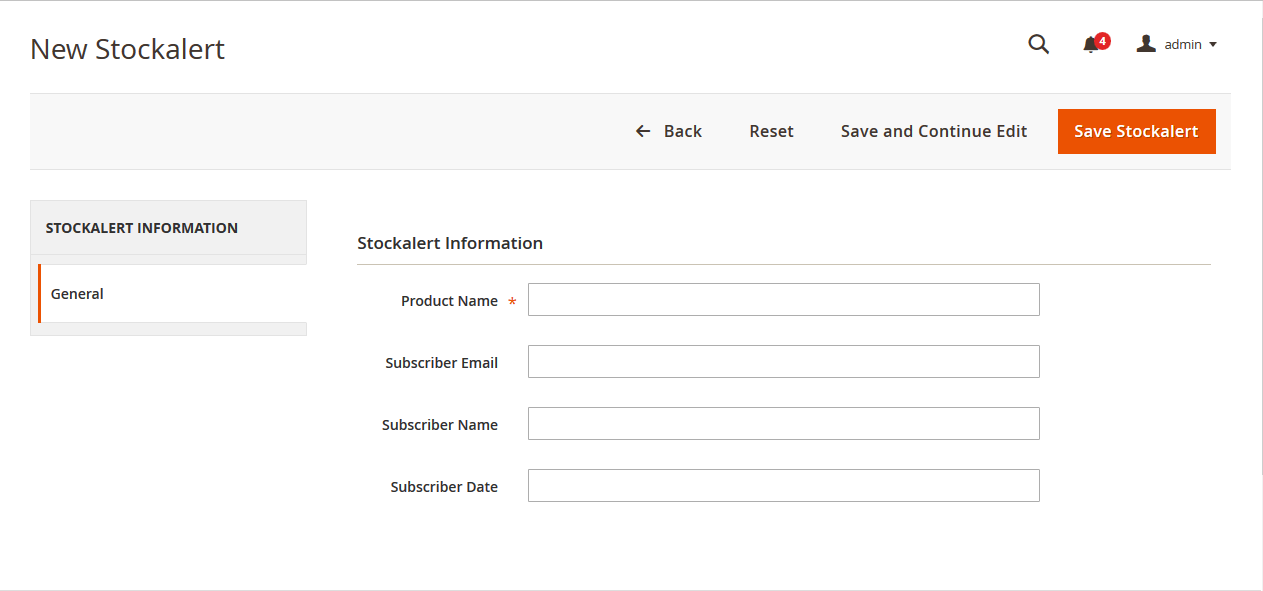1263x591 pixels.
Task: Open the admin search magnifier
Action: [x=1039, y=44]
